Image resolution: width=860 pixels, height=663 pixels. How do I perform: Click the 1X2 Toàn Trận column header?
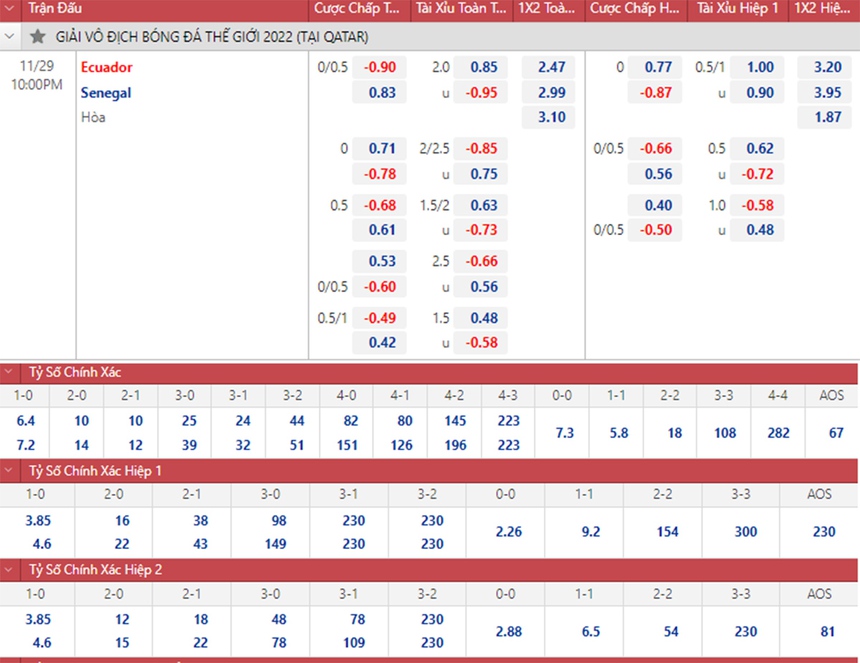coord(547,9)
